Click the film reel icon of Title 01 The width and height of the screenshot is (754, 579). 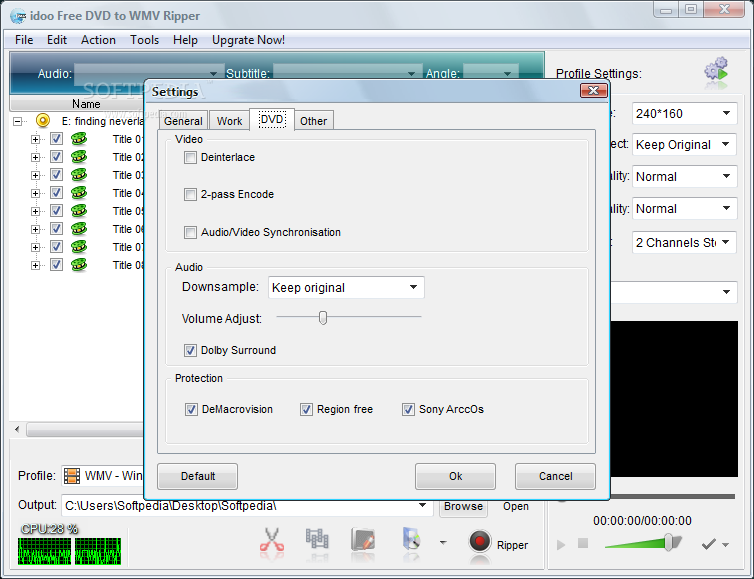pyautogui.click(x=79, y=139)
